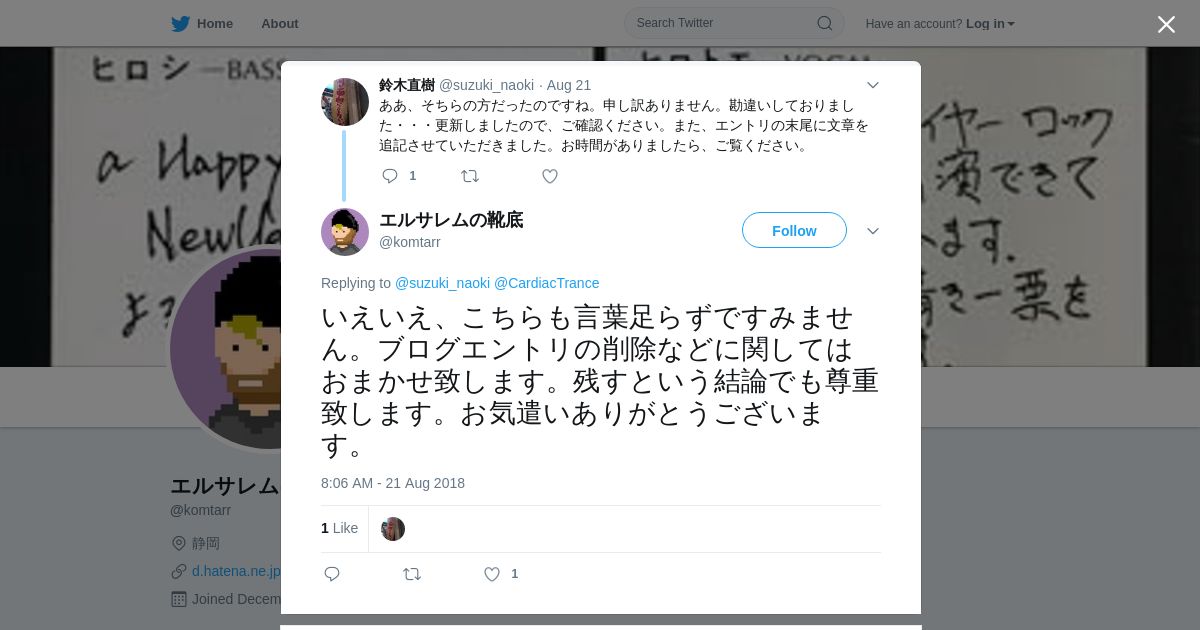This screenshot has height=630, width=1200.
Task: Follow the @komtarr account
Action: pos(794,230)
